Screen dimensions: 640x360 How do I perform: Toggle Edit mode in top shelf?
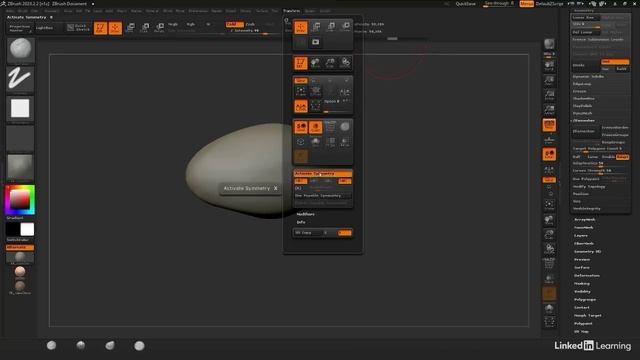pyautogui.click(x=100, y=28)
